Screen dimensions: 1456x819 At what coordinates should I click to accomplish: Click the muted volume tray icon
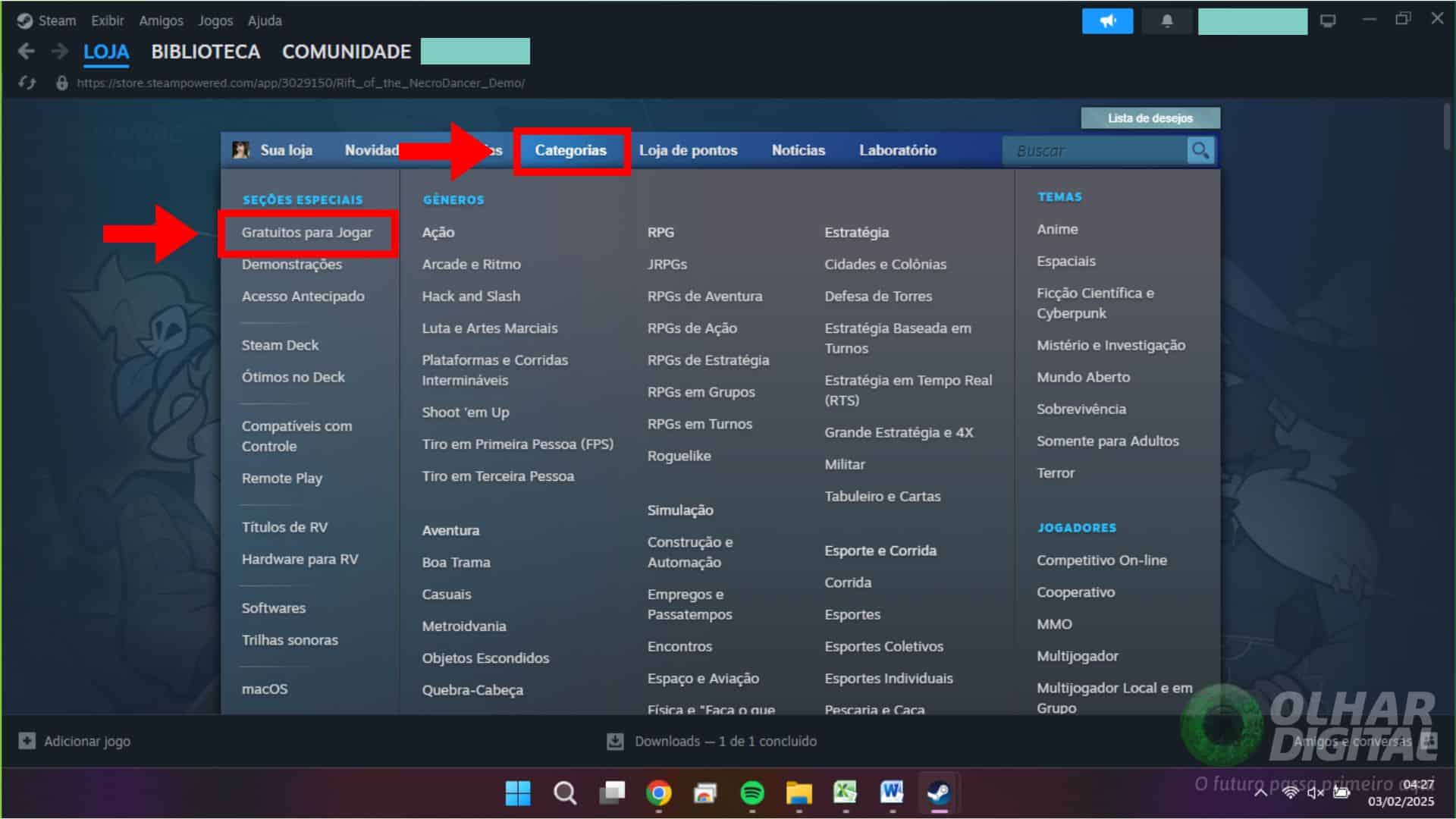[1316, 792]
